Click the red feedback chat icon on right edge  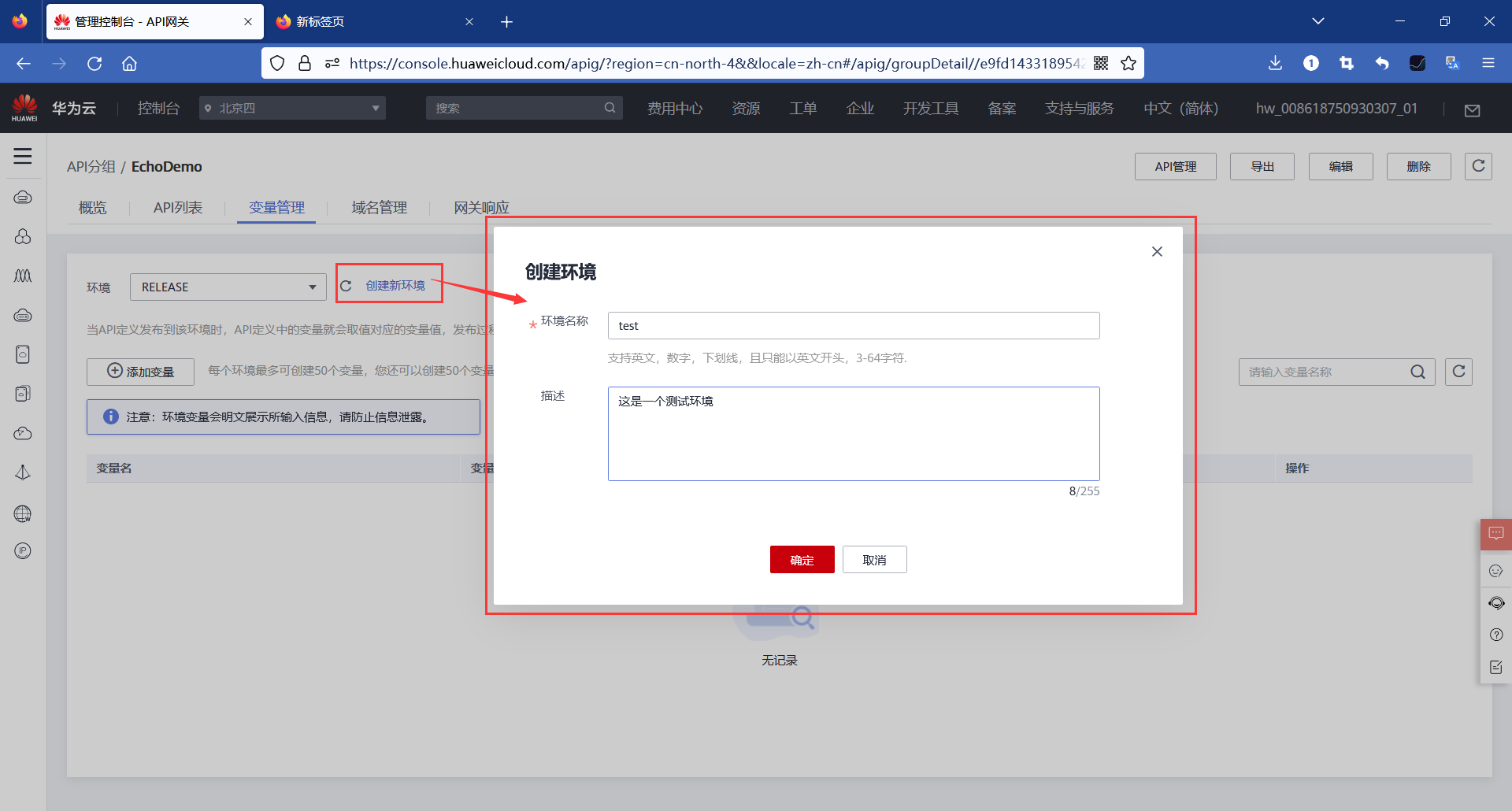click(1496, 533)
